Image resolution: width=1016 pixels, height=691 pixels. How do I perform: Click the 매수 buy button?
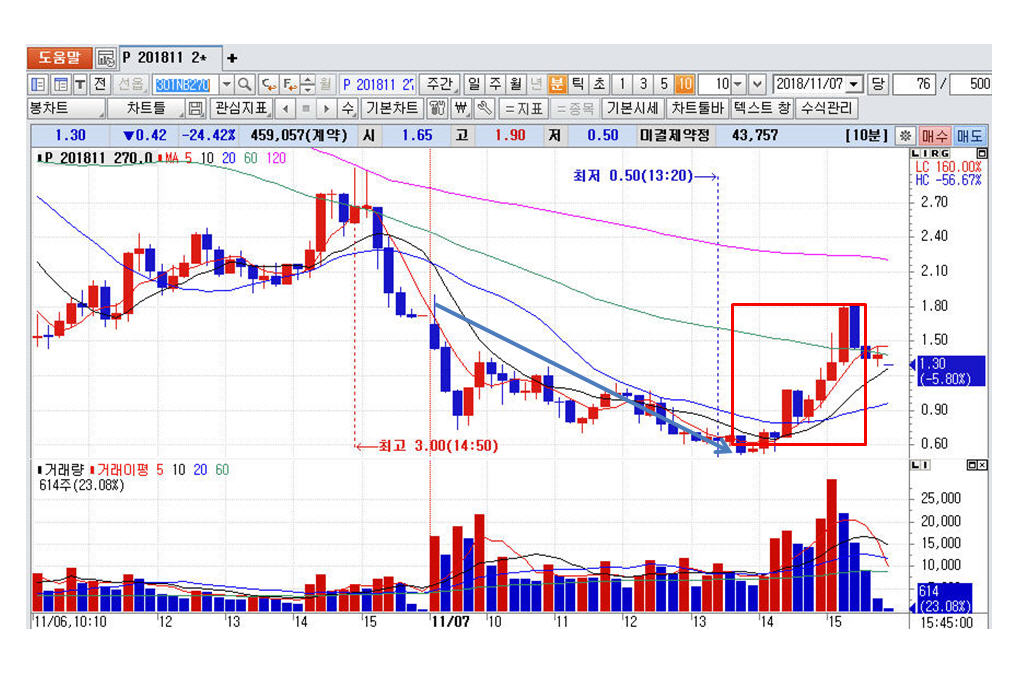point(935,135)
